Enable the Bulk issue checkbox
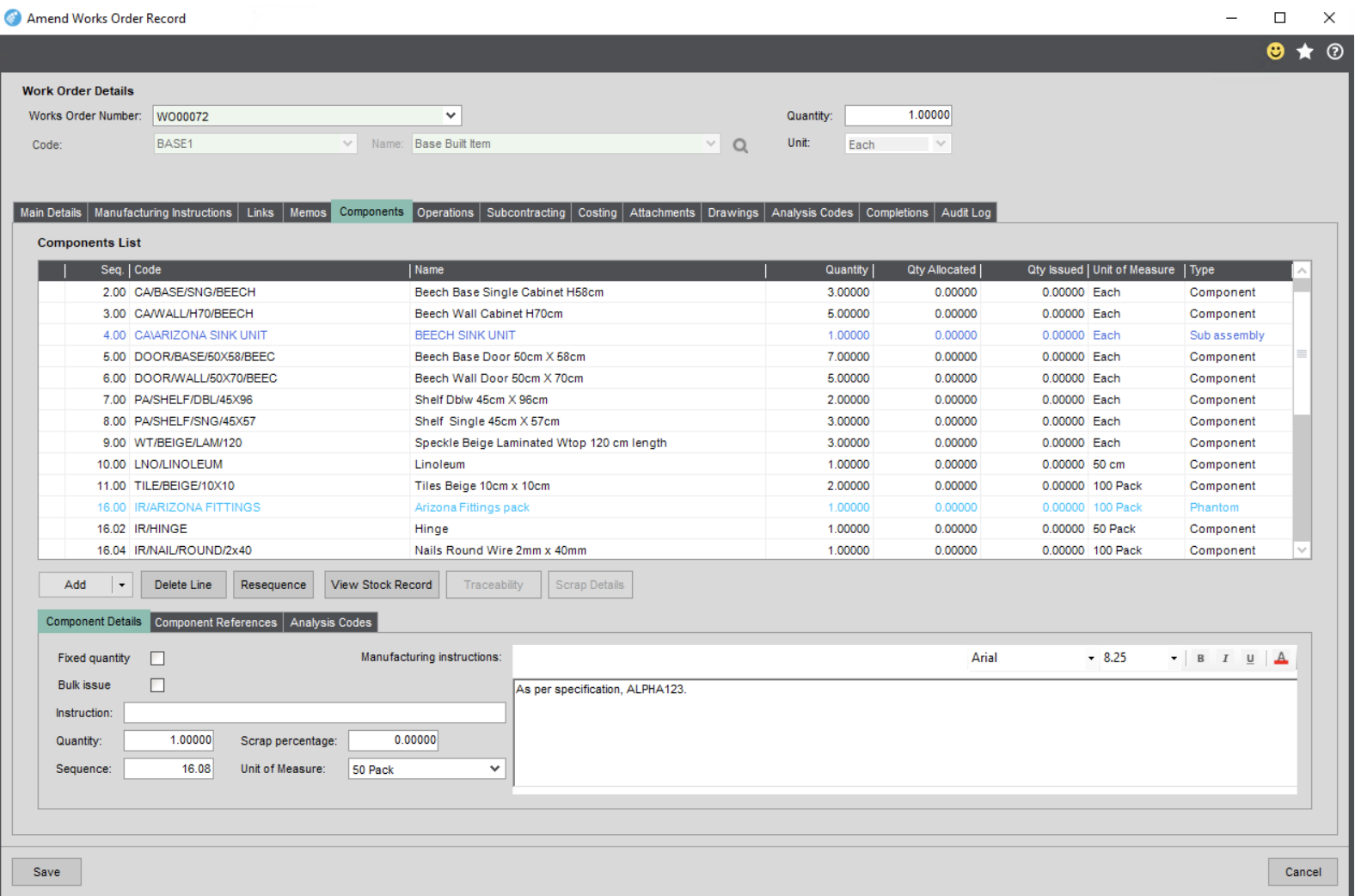 pyautogui.click(x=157, y=685)
